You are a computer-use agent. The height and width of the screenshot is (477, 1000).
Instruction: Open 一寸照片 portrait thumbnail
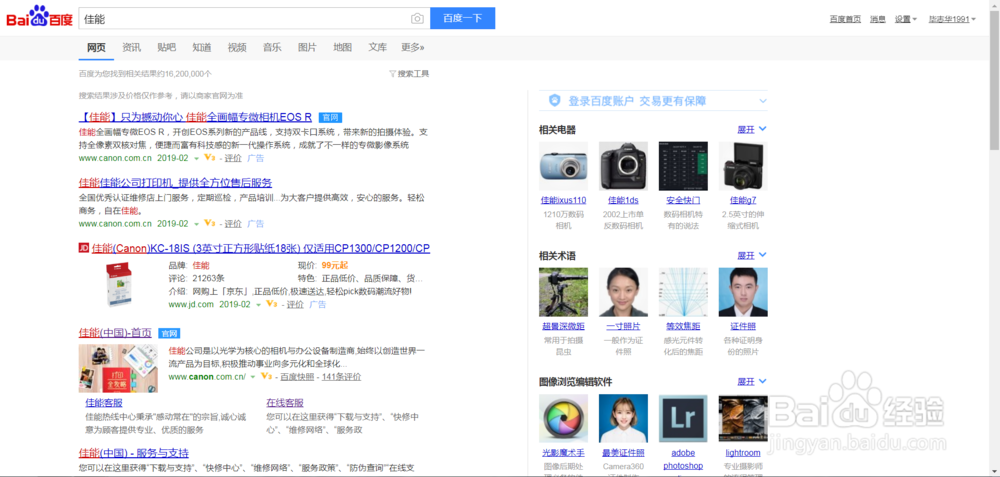click(623, 292)
